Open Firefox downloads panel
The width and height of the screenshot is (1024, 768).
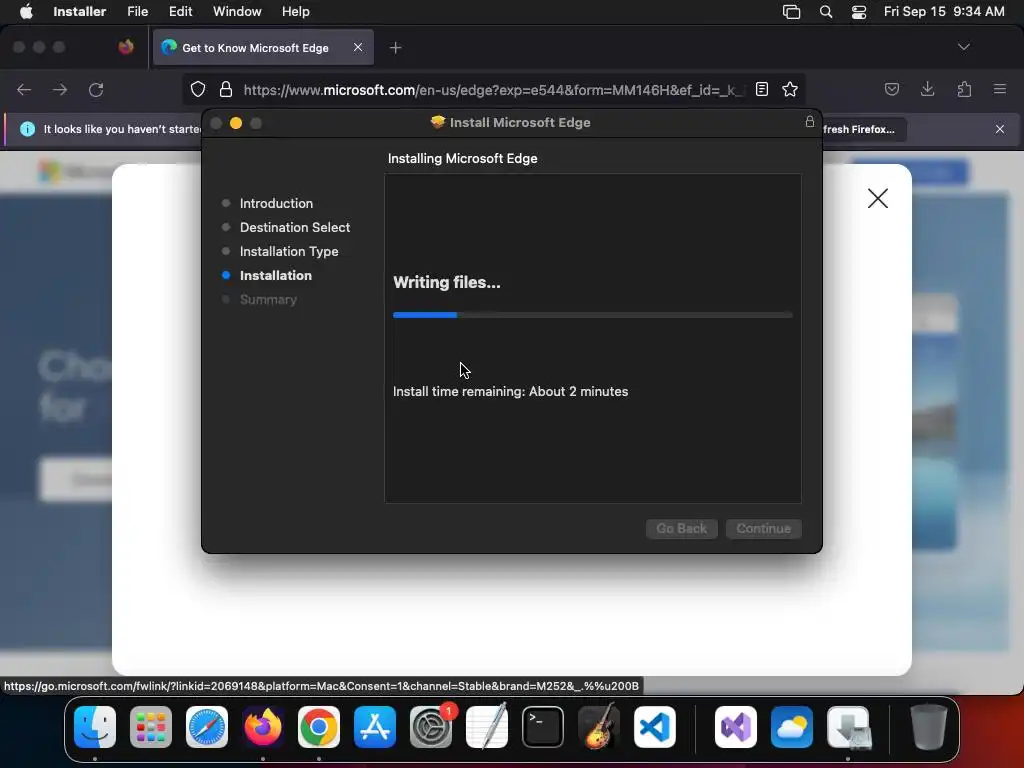[x=927, y=89]
